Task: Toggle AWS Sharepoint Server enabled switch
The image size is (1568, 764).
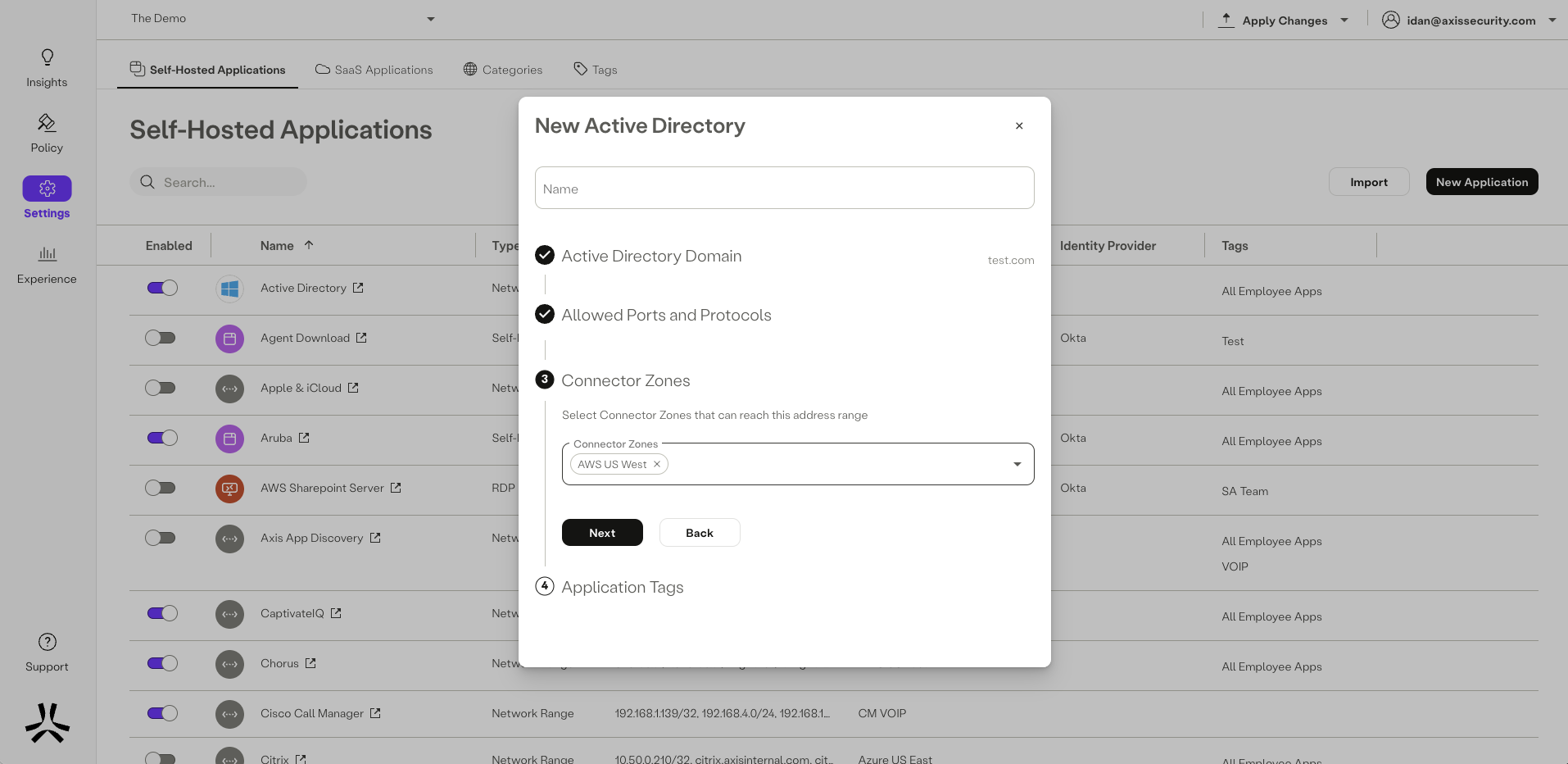Action: [161, 488]
